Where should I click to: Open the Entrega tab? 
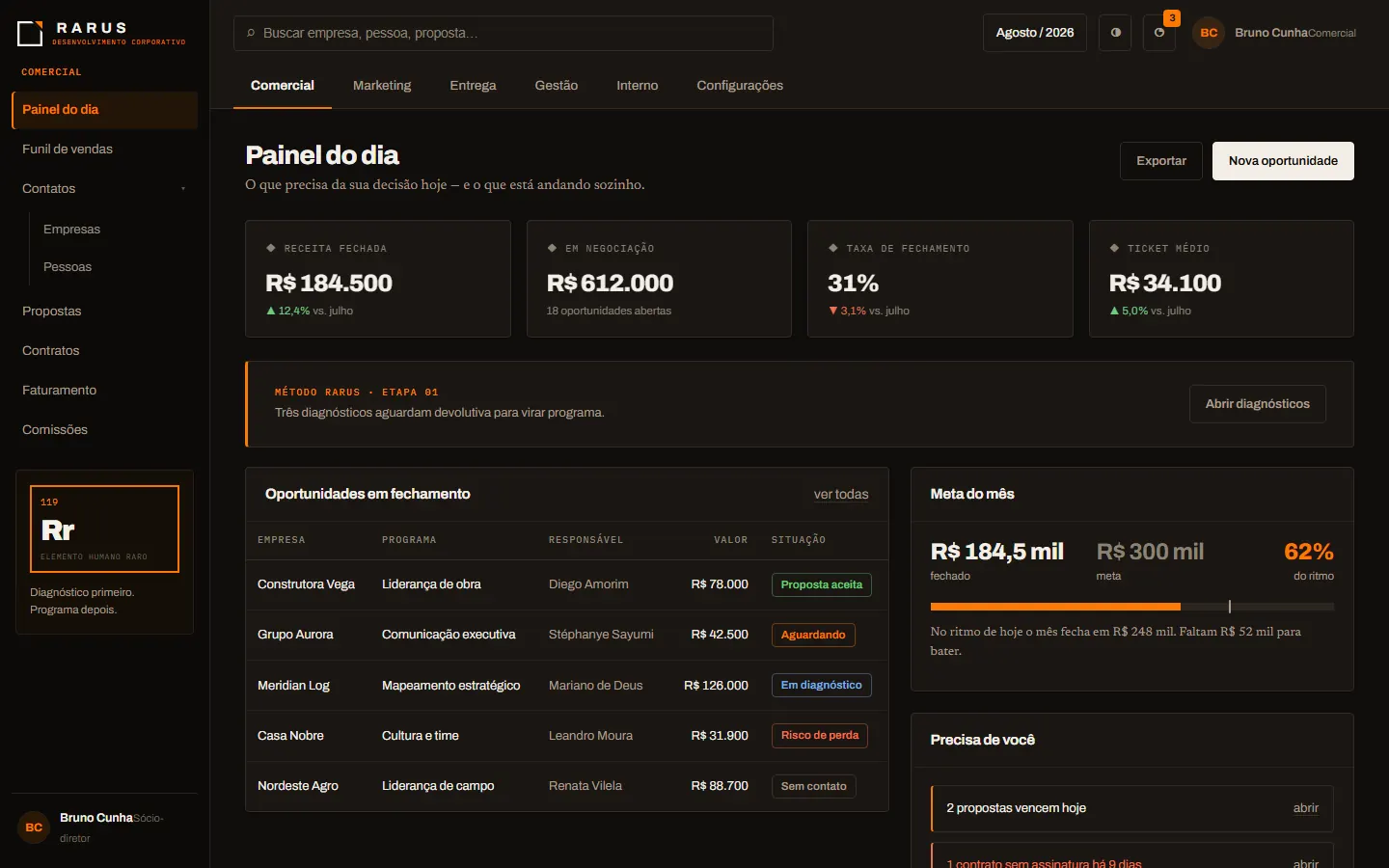coord(473,86)
